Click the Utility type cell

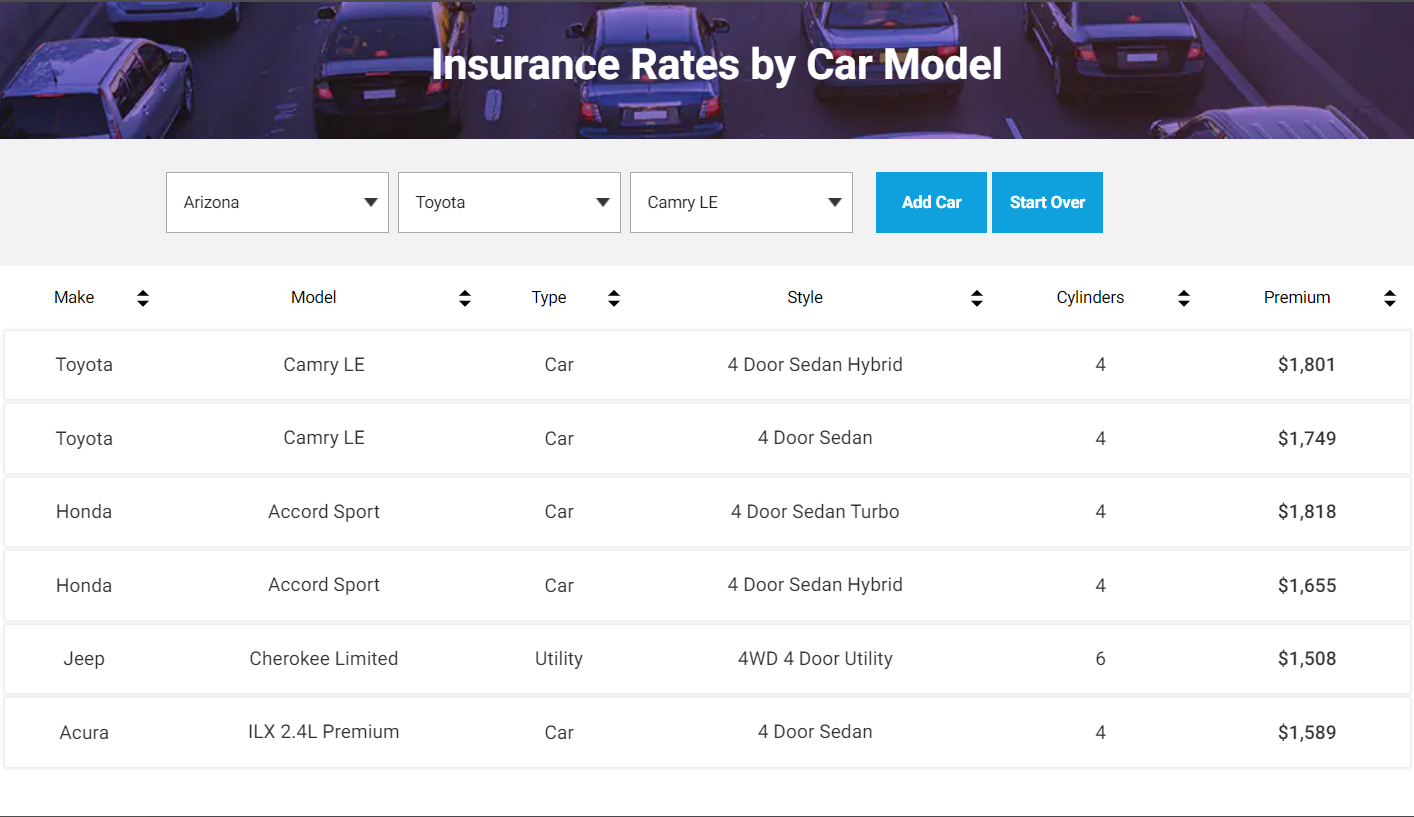pos(559,659)
